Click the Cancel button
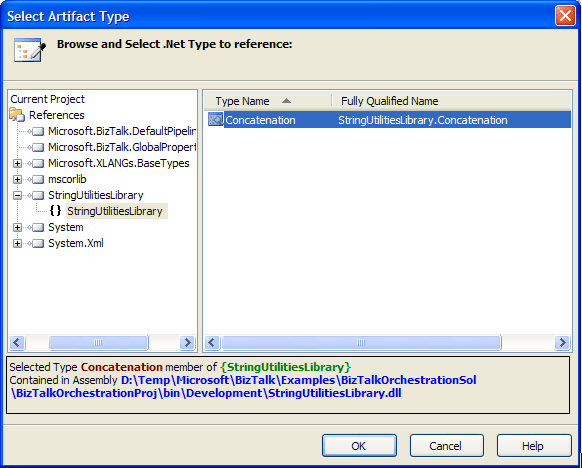 coord(447,445)
